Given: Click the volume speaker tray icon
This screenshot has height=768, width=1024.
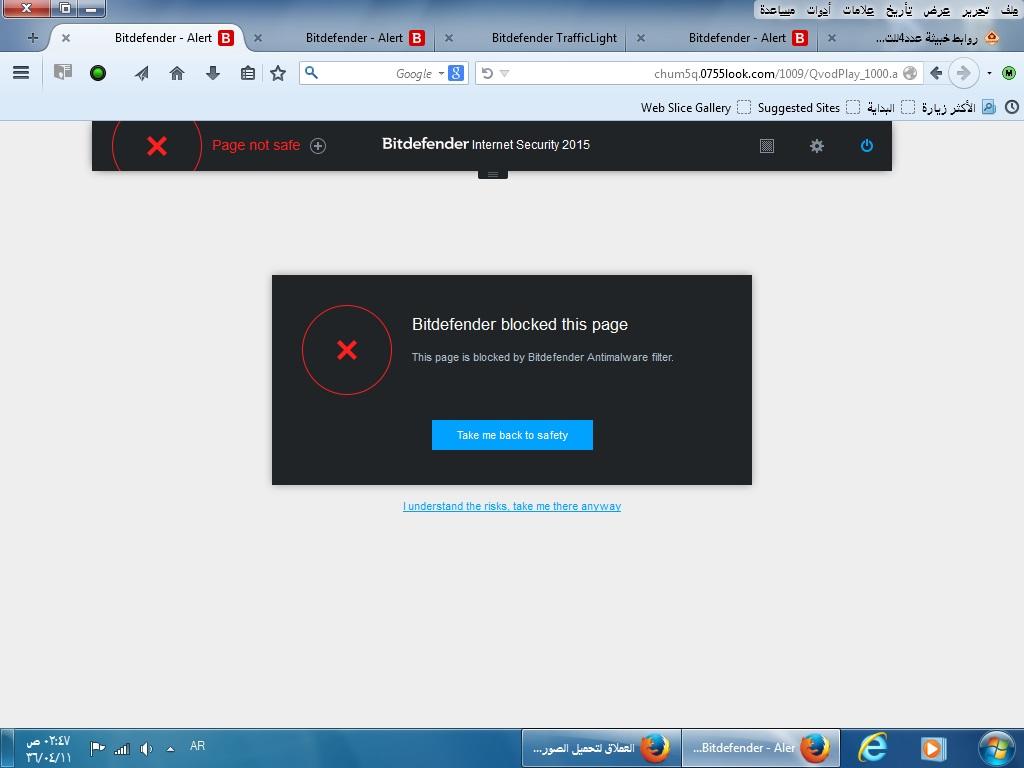Looking at the screenshot, I should pos(146,748).
